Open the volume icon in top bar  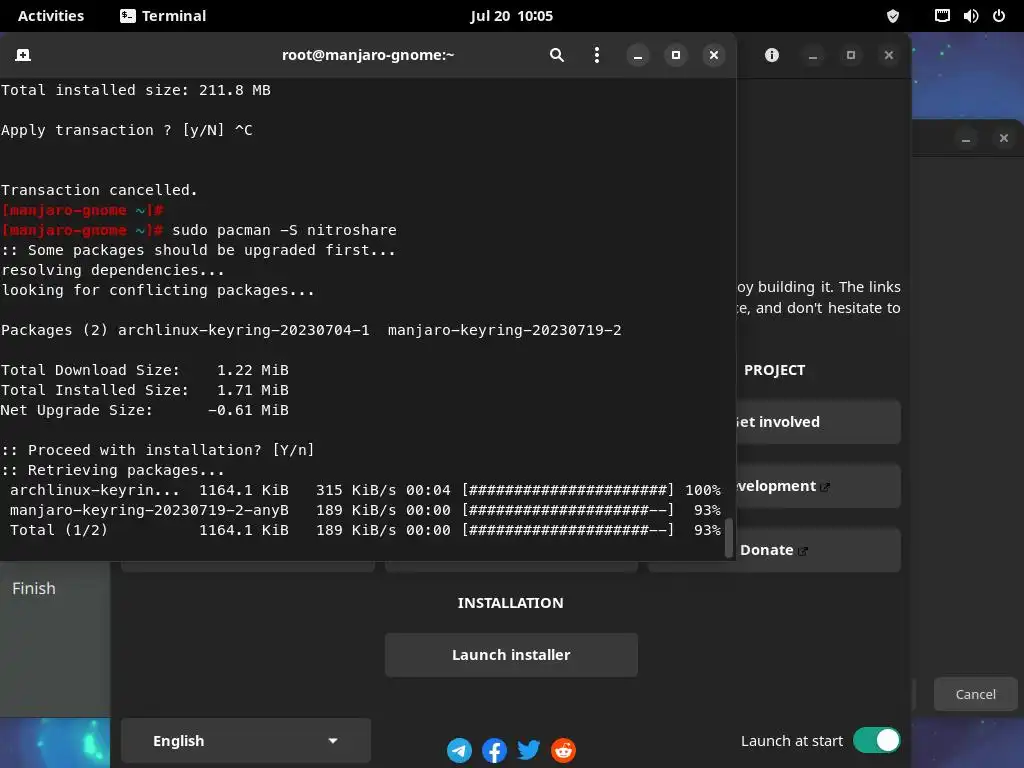[970, 16]
